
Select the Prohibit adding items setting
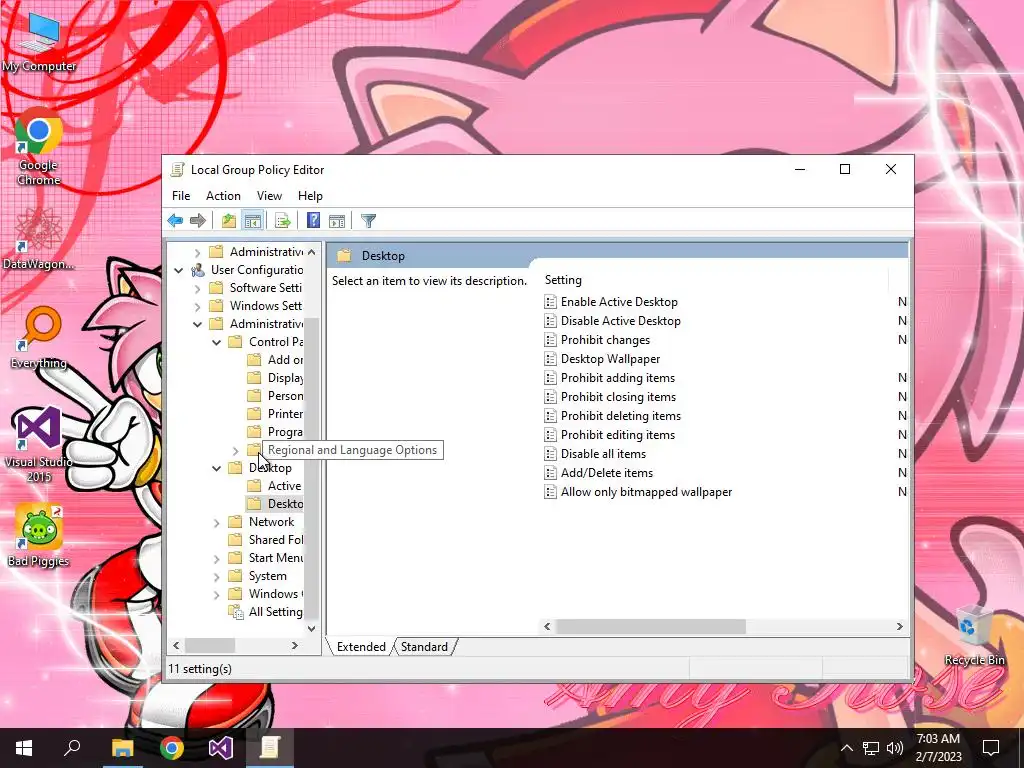610,377
